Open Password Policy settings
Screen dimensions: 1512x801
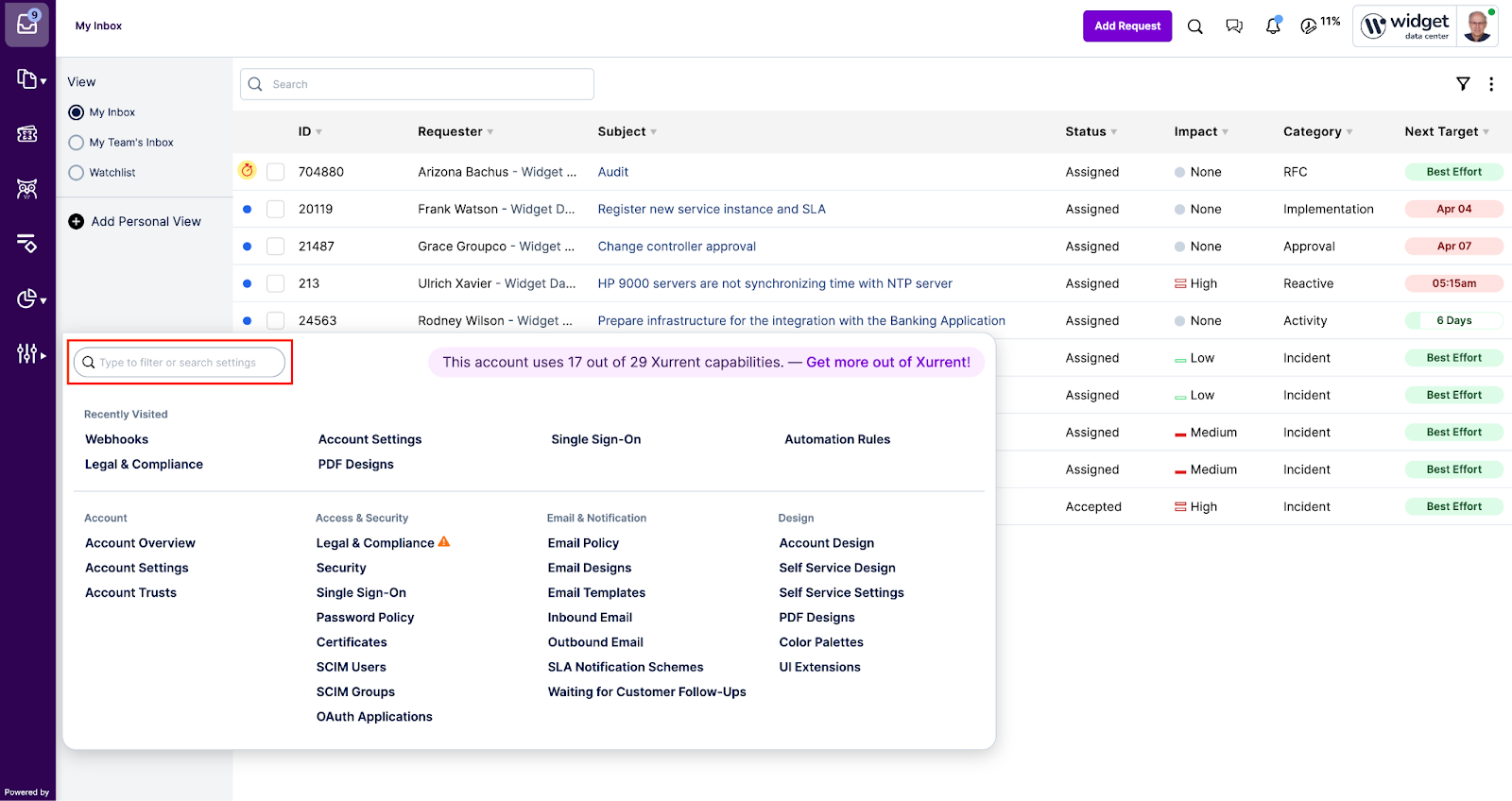pos(365,617)
